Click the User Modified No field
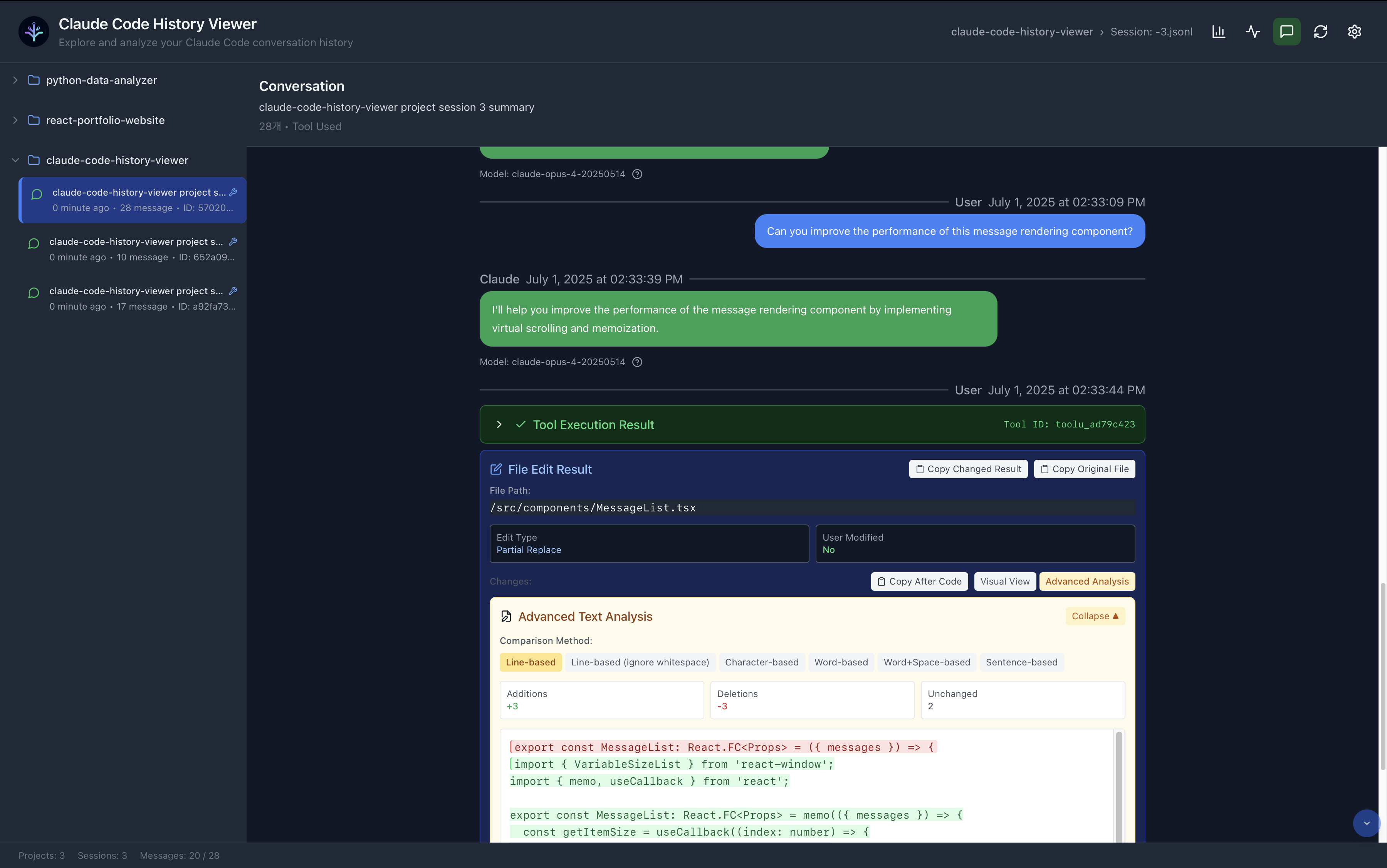This screenshot has width=1387, height=868. 975,544
